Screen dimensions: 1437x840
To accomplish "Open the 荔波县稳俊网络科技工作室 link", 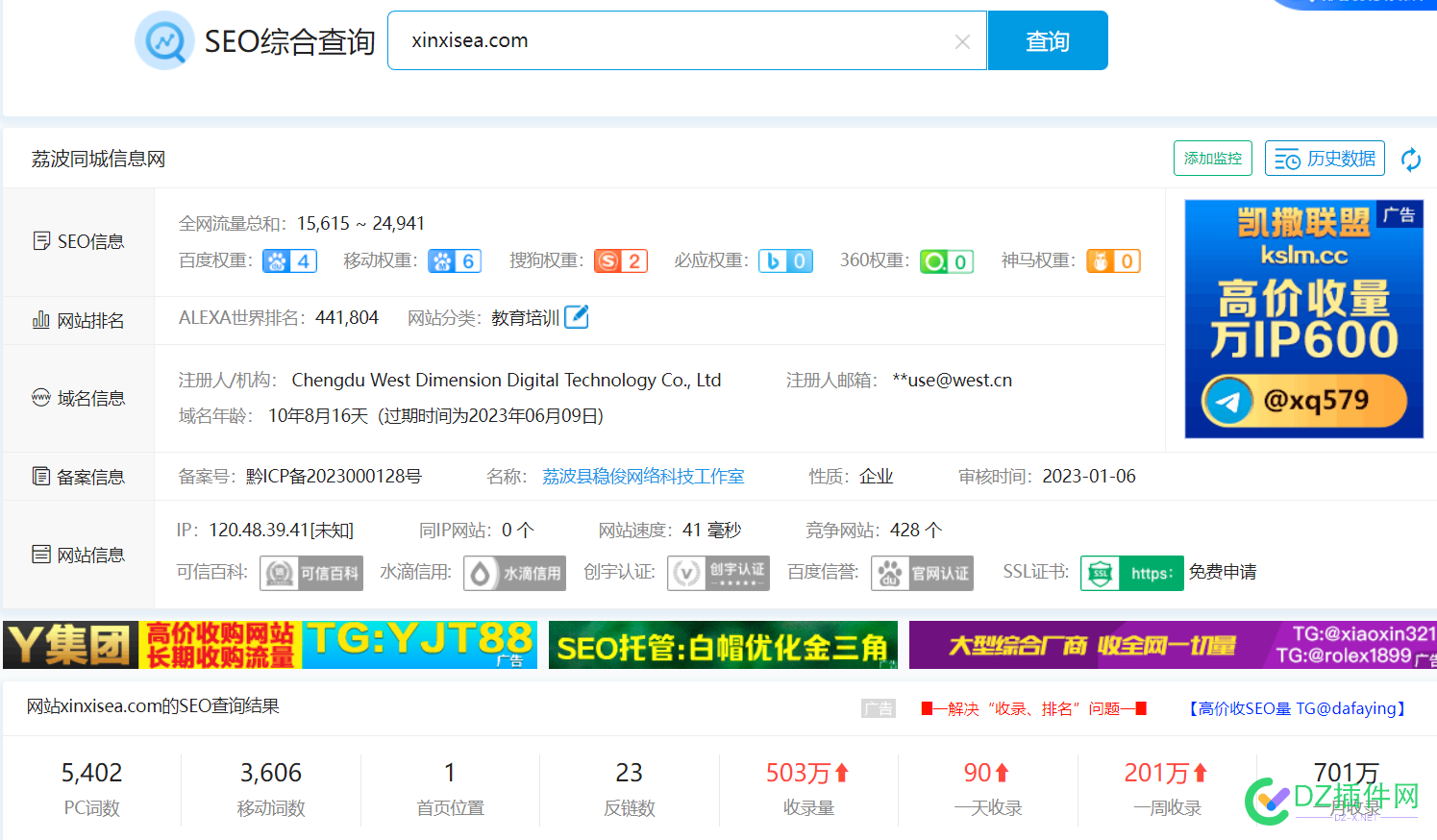I will [x=643, y=476].
